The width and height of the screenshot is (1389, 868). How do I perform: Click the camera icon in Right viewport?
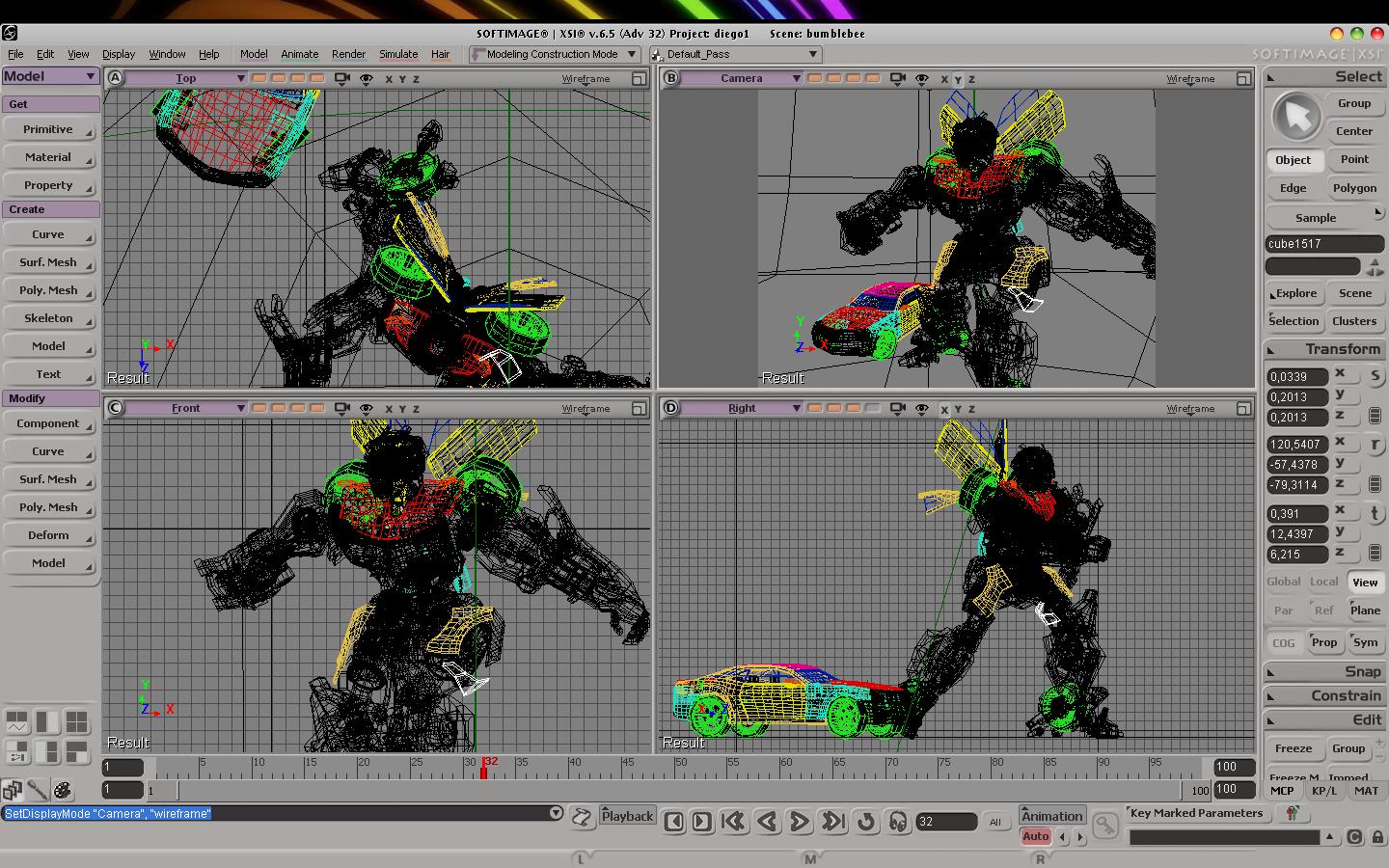pos(898,408)
